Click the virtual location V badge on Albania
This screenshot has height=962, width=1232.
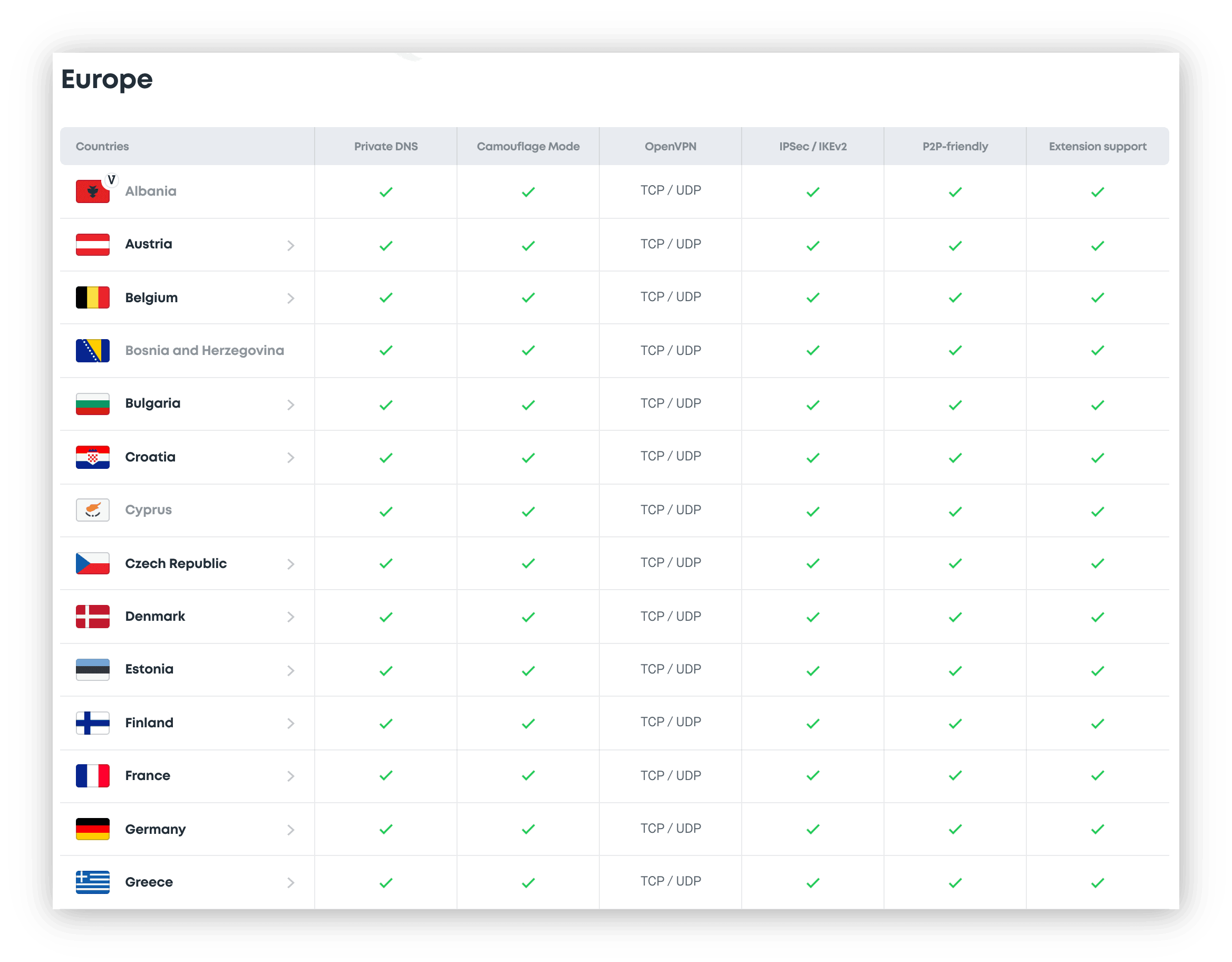tap(111, 180)
